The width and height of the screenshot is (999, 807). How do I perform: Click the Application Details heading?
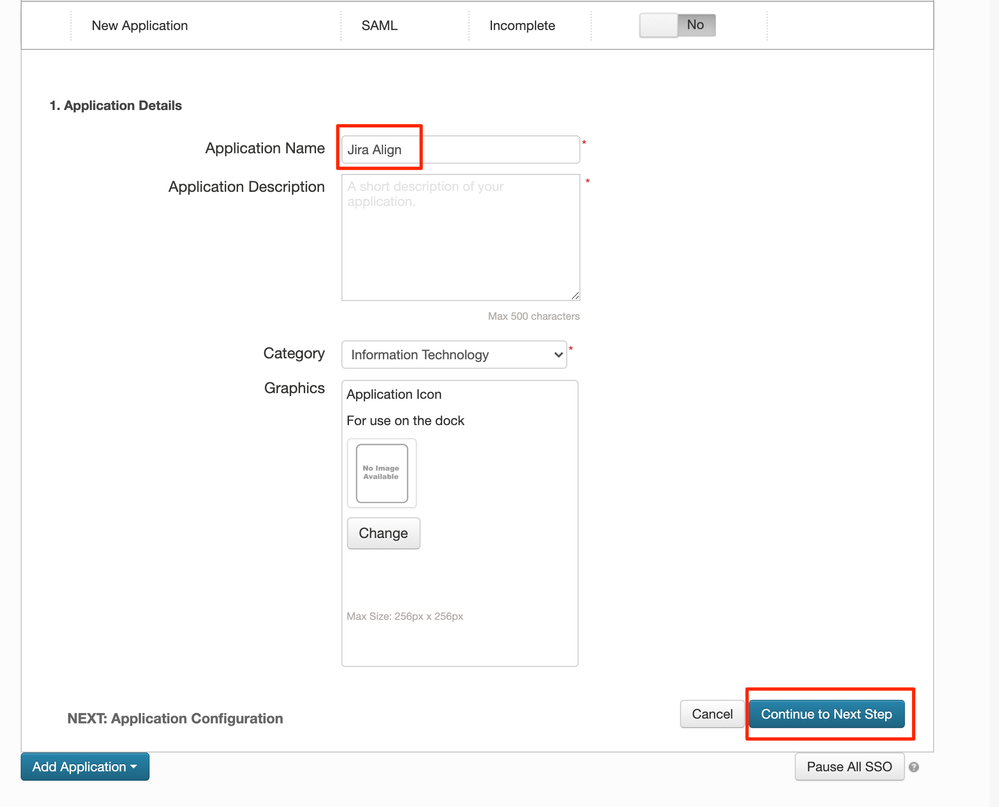point(115,106)
